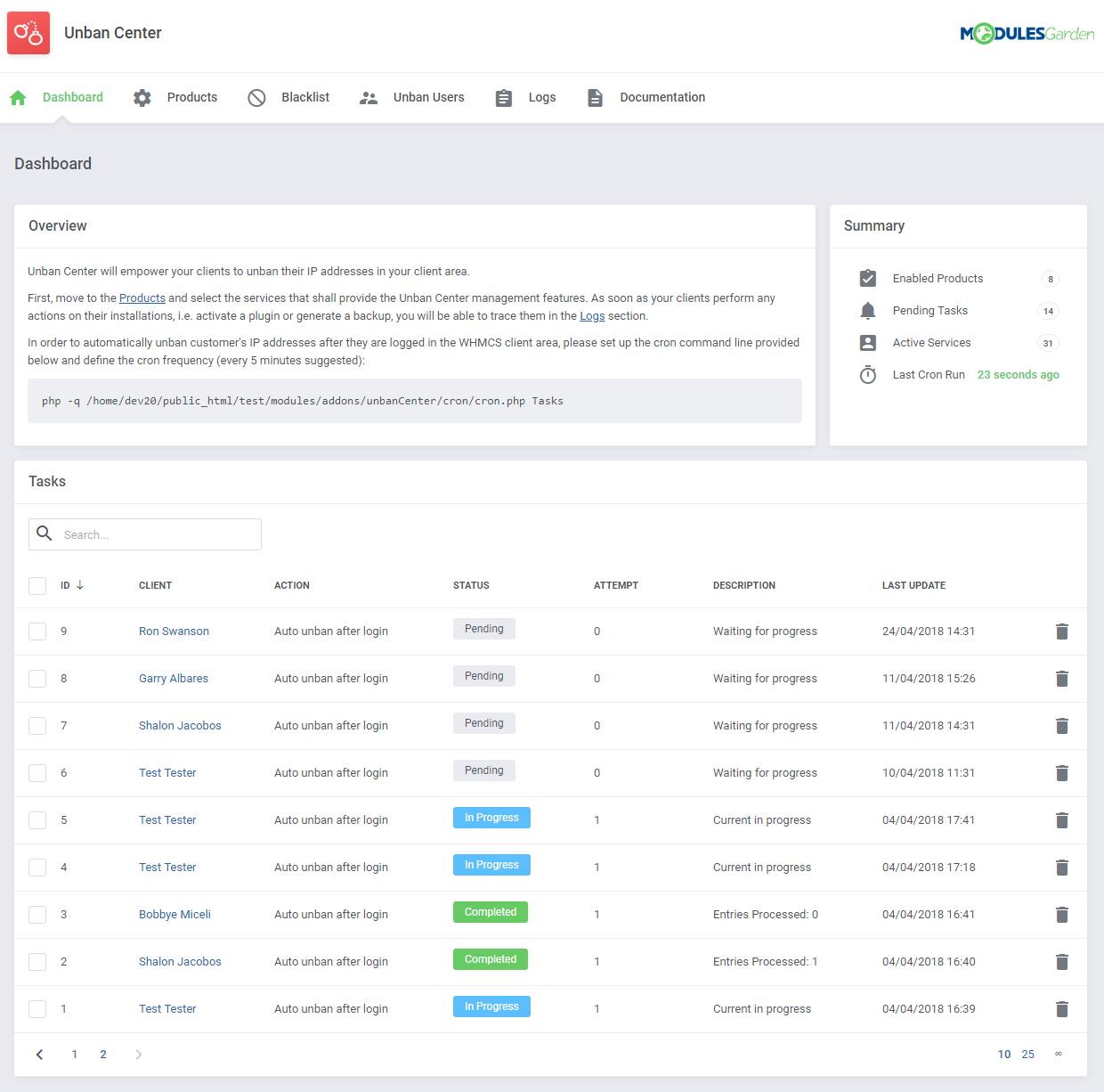1104x1092 pixels.
Task: Toggle the select-all tasks checkbox in header
Action: pyautogui.click(x=37, y=586)
